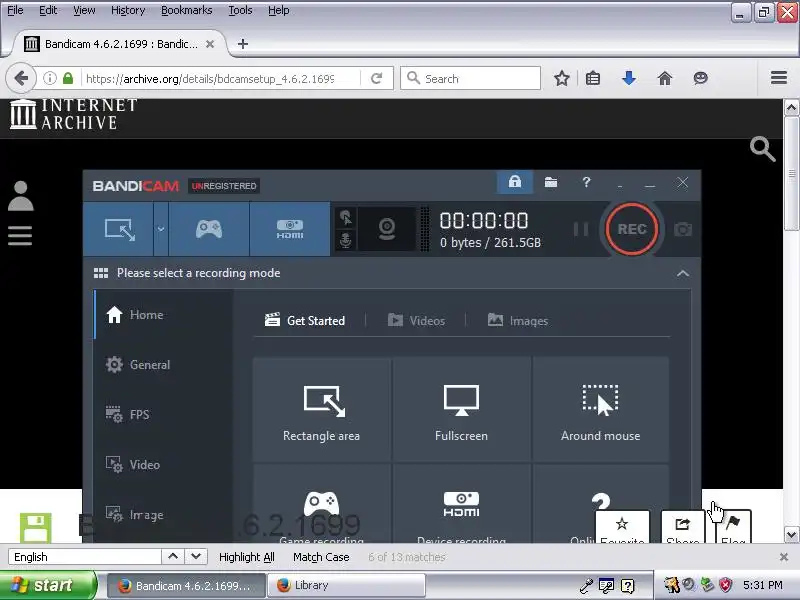Select the Get Started tab
Image resolution: width=800 pixels, height=600 pixels.
pyautogui.click(x=305, y=320)
